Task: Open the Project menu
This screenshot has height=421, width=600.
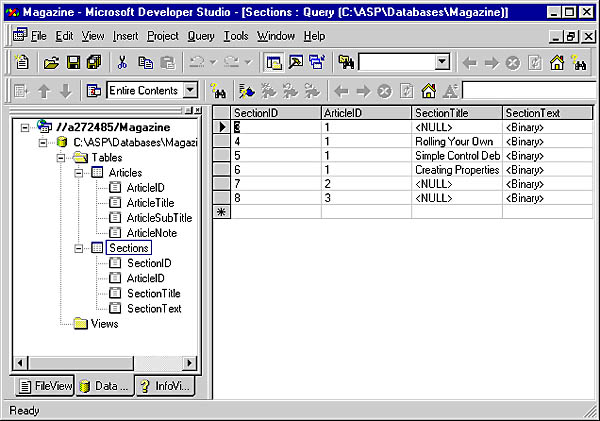Action: [x=162, y=36]
